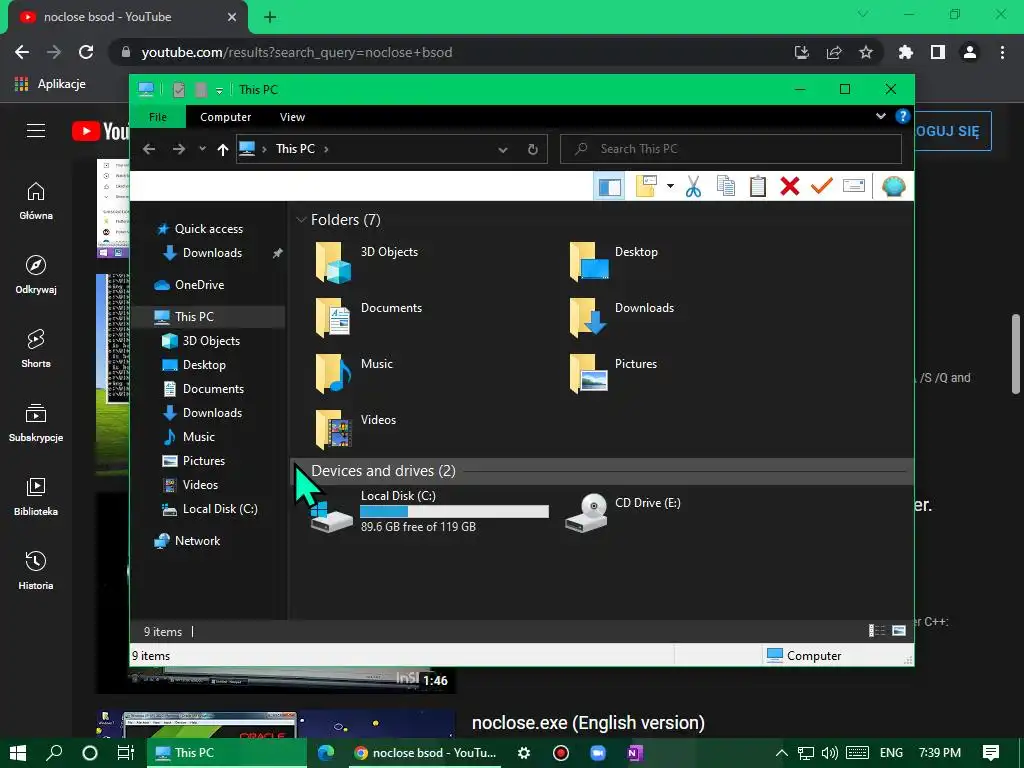Open YouTube hamburger guide menu

coord(36,131)
